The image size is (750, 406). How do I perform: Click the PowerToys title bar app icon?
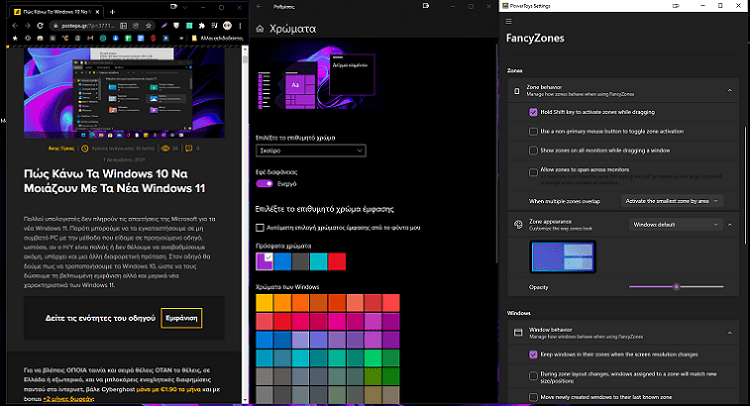click(x=505, y=6)
